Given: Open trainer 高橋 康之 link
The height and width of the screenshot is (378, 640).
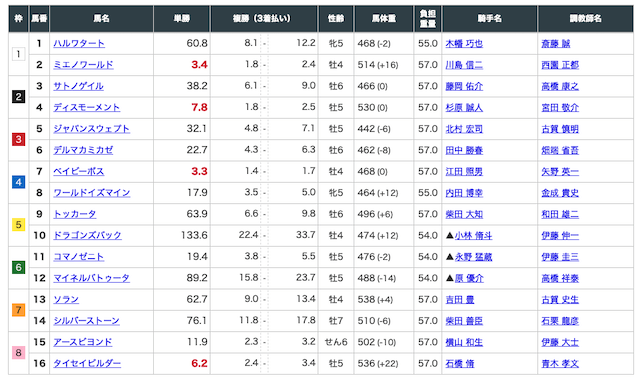Looking at the screenshot, I should click(560, 86).
